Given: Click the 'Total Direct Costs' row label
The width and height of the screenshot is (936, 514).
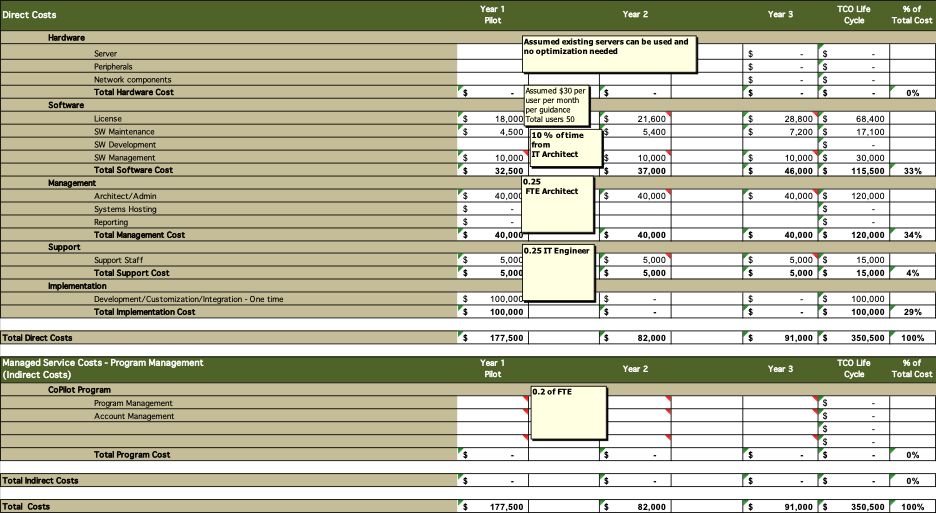Looking at the screenshot, I should [36, 338].
